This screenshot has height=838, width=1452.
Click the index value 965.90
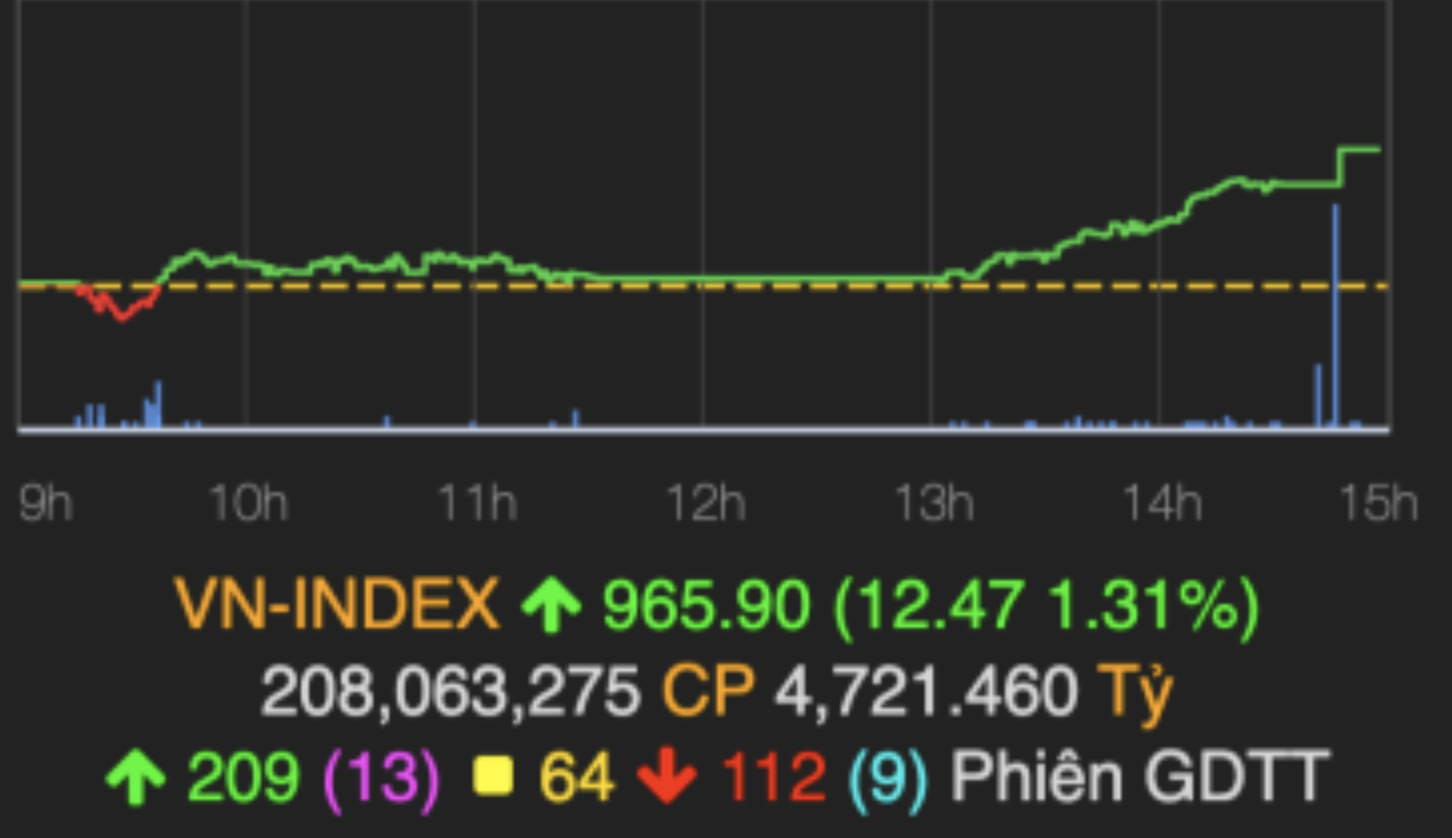(706, 606)
